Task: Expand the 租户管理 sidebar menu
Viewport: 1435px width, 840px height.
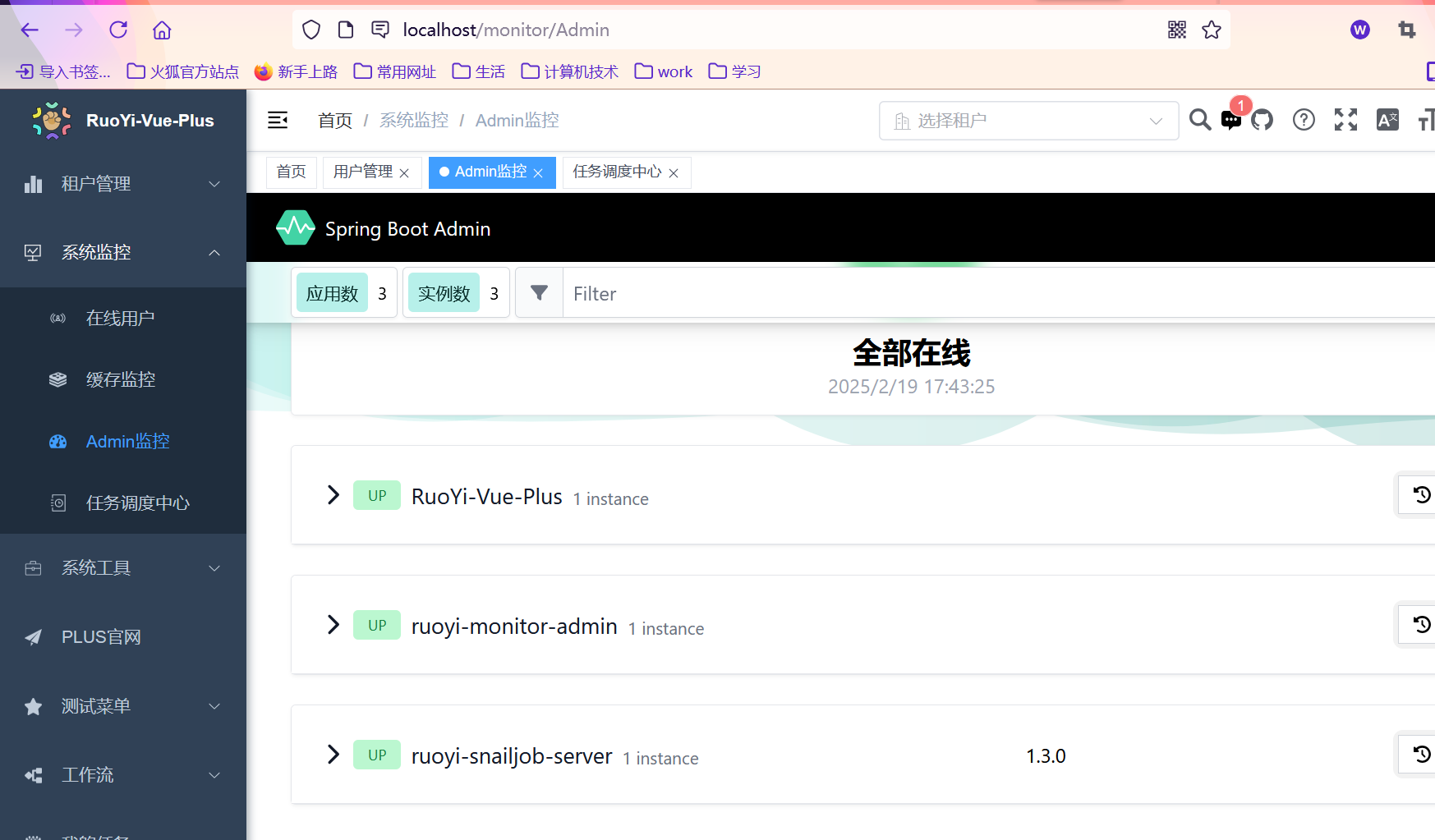Action: click(123, 184)
